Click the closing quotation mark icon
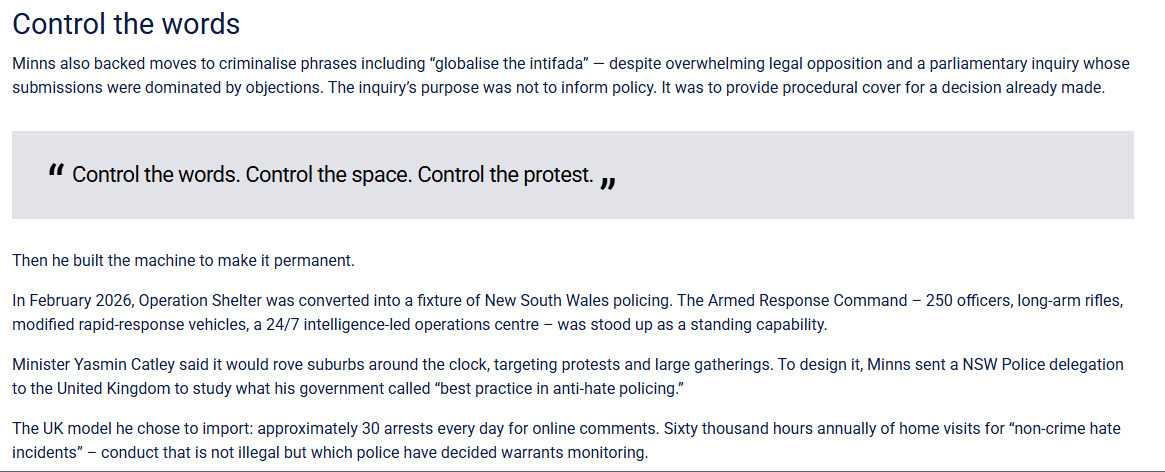1165x472 pixels. point(608,182)
